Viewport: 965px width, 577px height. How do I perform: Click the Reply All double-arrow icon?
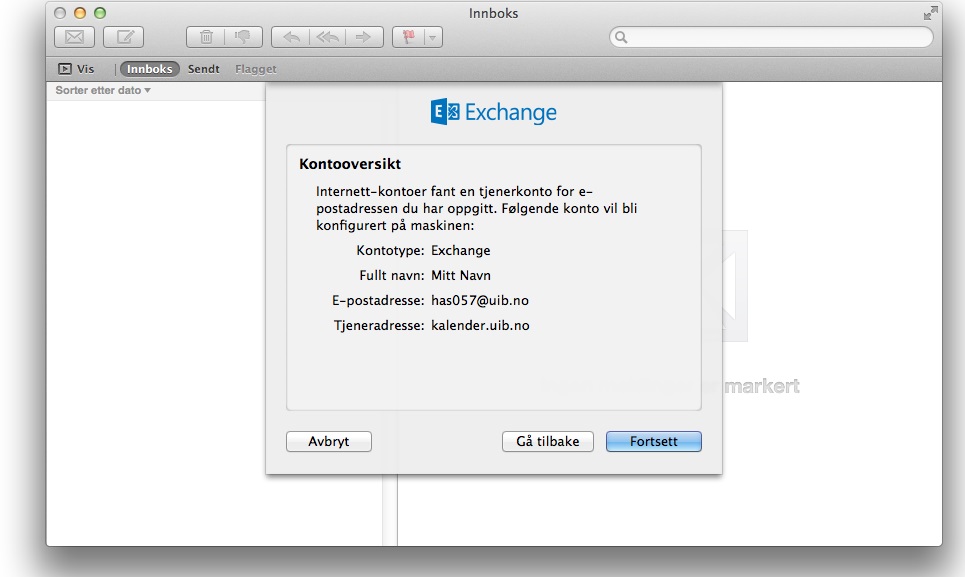tap(326, 37)
